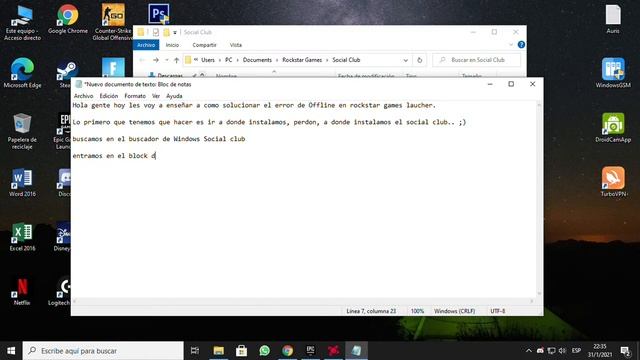Click Explorer refresh button
Image resolution: width=640 pixels, height=360 pixels.
click(419, 60)
